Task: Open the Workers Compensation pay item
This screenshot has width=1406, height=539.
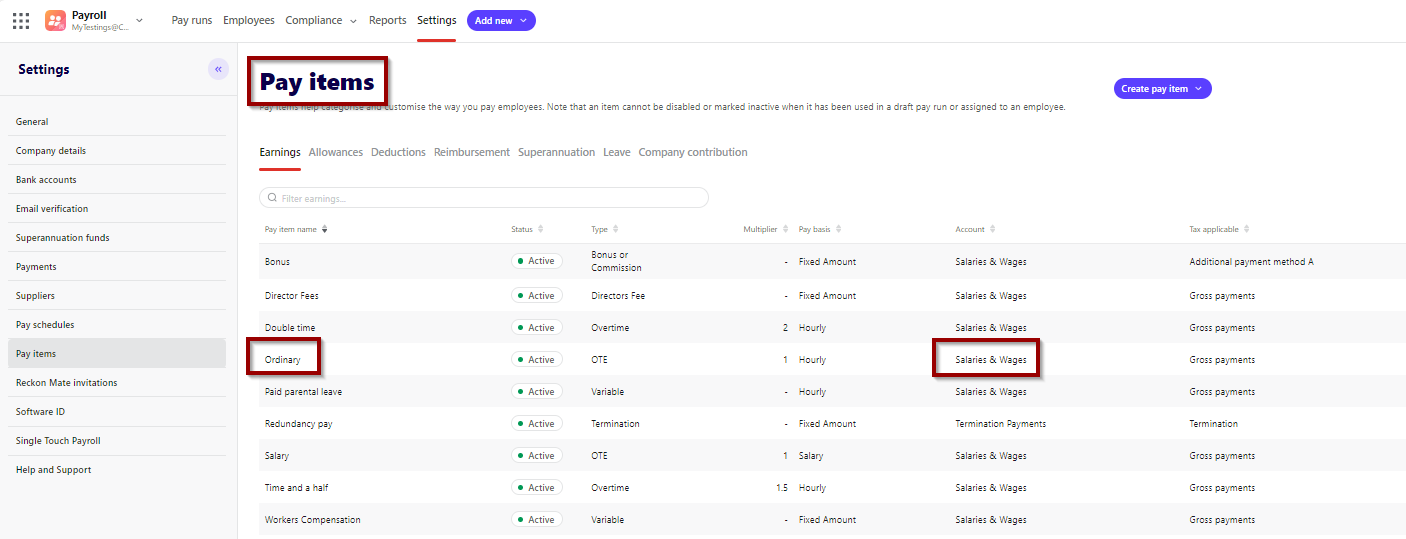Action: 313,520
